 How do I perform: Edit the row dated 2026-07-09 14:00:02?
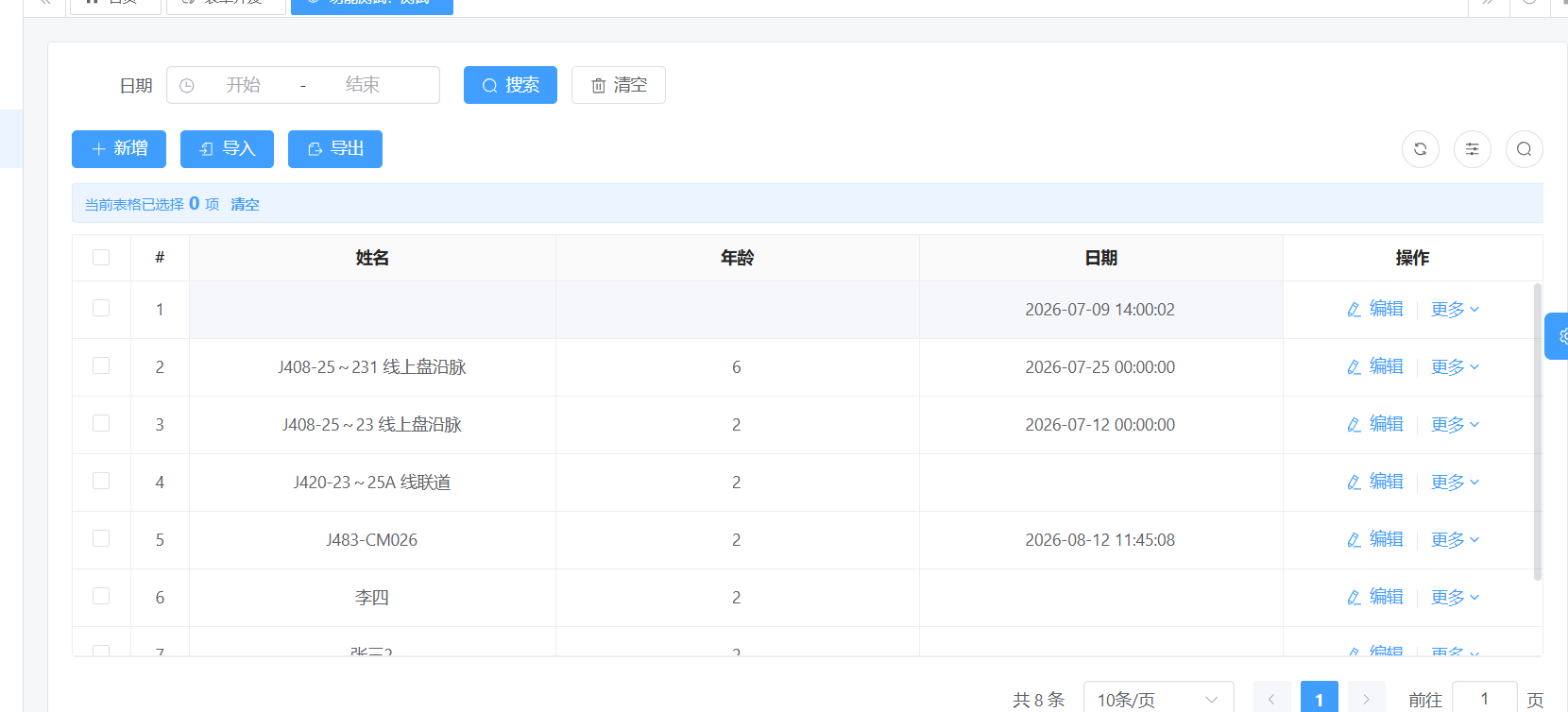pos(1375,310)
